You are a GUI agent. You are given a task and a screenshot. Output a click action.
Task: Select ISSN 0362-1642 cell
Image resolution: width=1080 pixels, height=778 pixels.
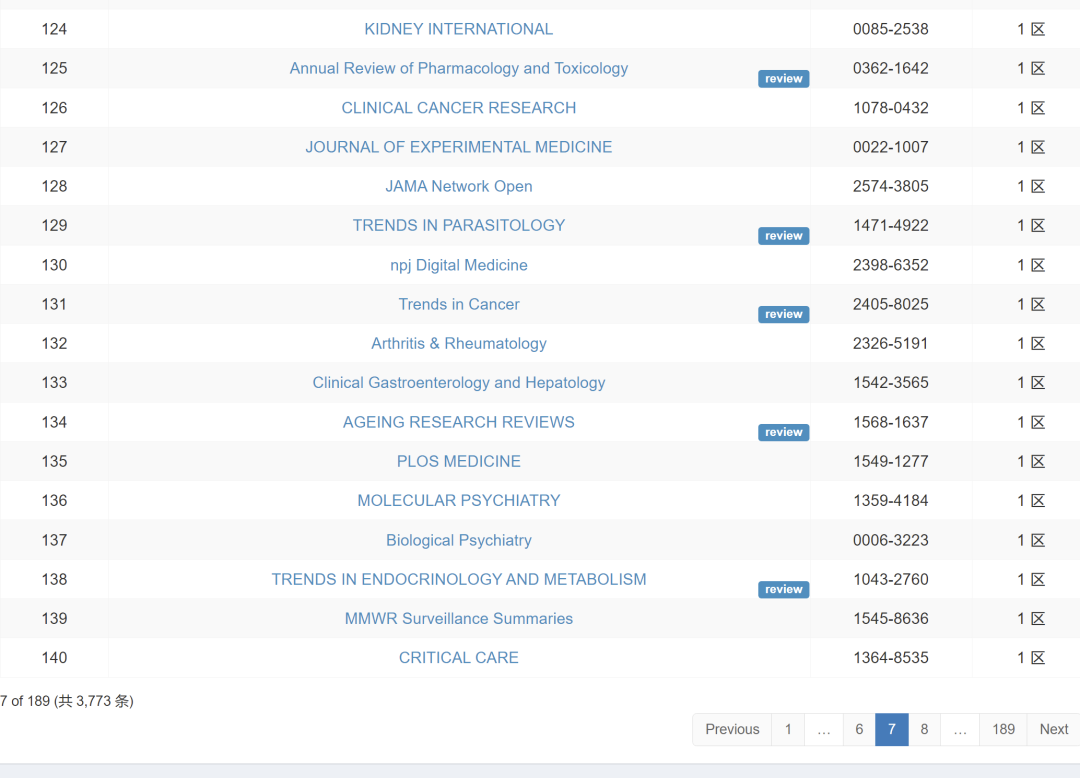[891, 68]
